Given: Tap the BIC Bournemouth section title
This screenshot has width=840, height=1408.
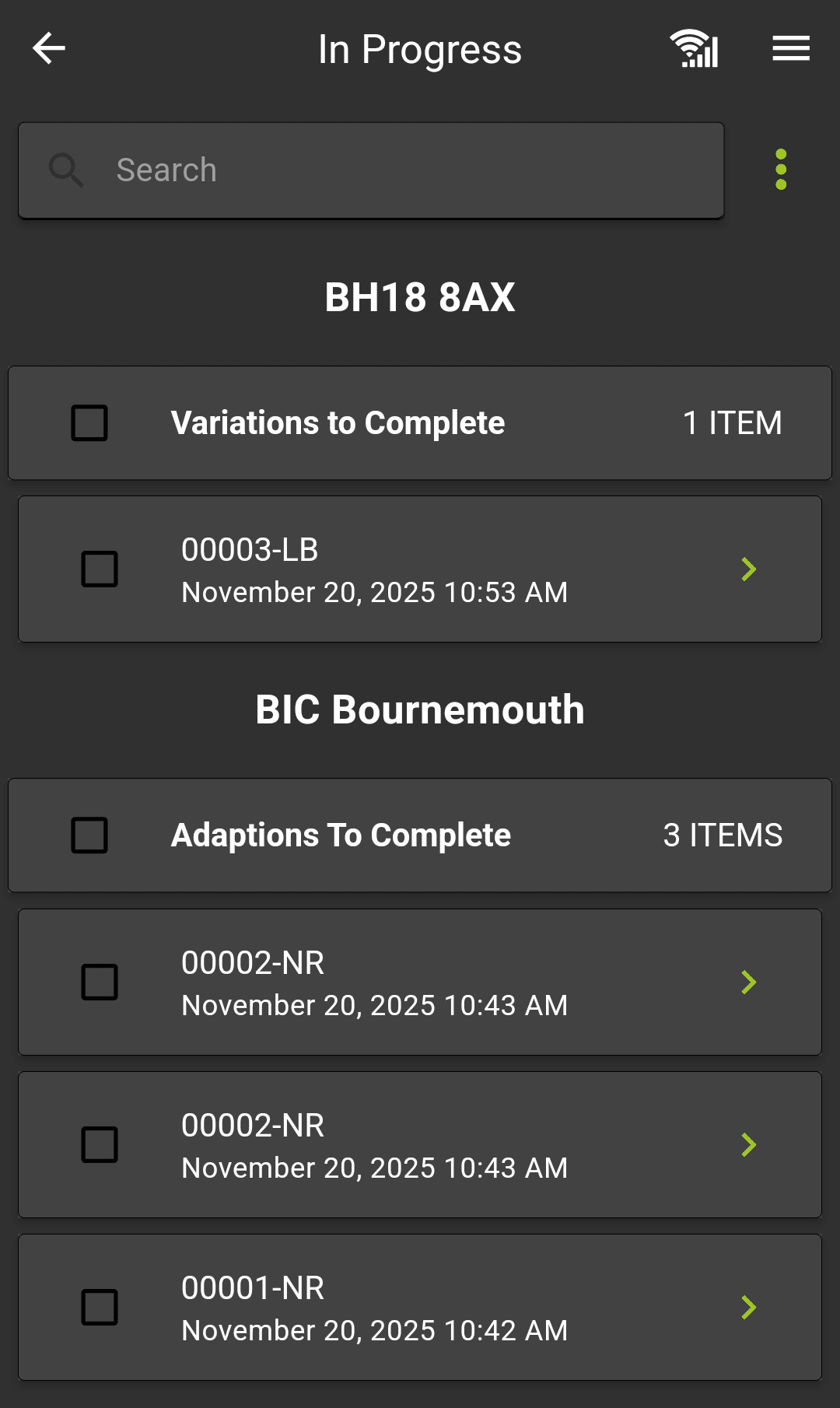Looking at the screenshot, I should coord(420,709).
